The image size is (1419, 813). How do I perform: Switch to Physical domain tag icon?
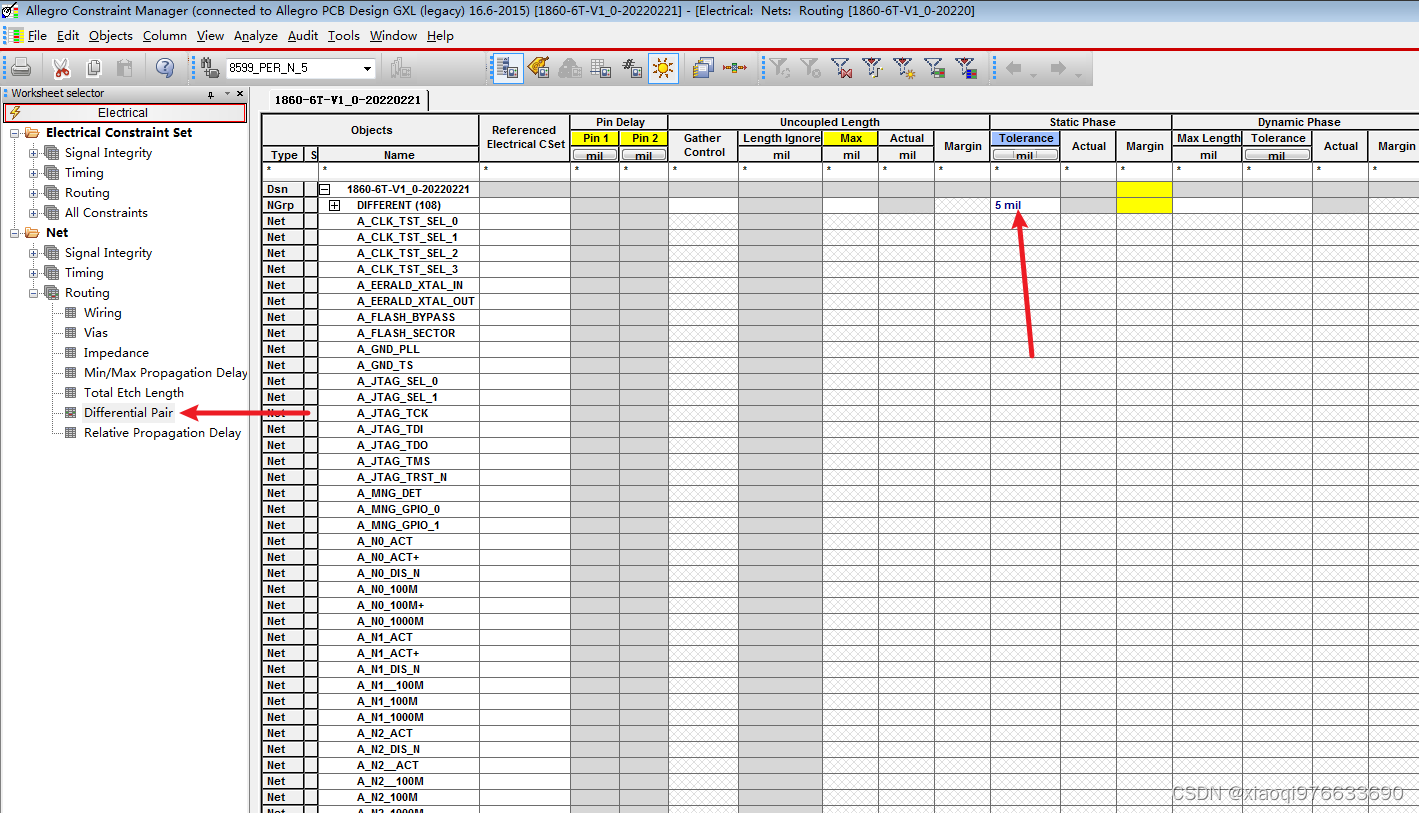click(x=539, y=68)
